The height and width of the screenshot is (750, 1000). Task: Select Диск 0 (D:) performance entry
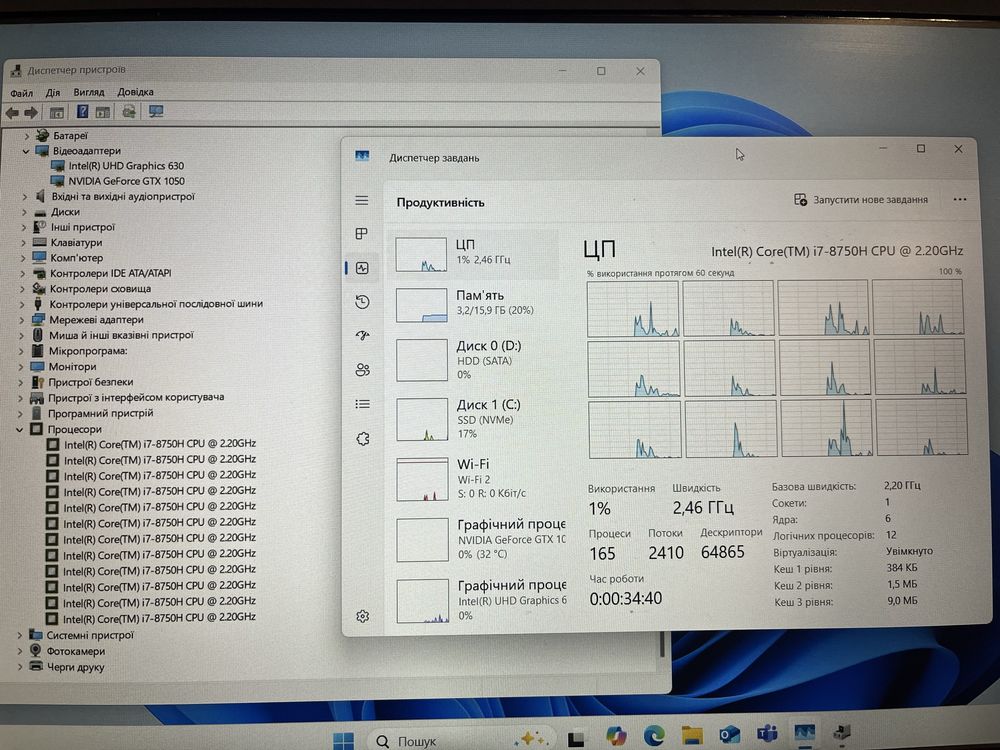pos(473,359)
